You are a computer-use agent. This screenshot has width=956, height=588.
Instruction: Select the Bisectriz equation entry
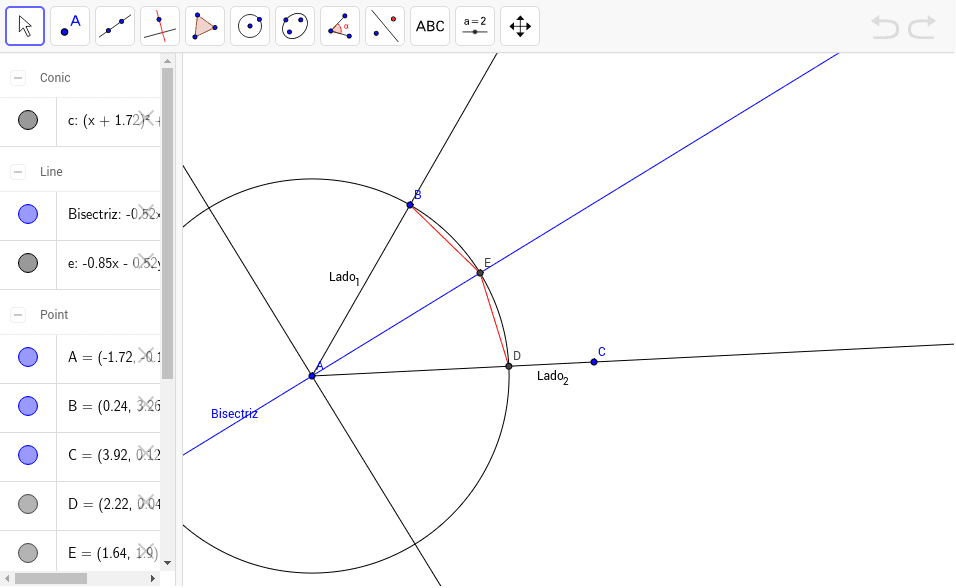point(109,214)
